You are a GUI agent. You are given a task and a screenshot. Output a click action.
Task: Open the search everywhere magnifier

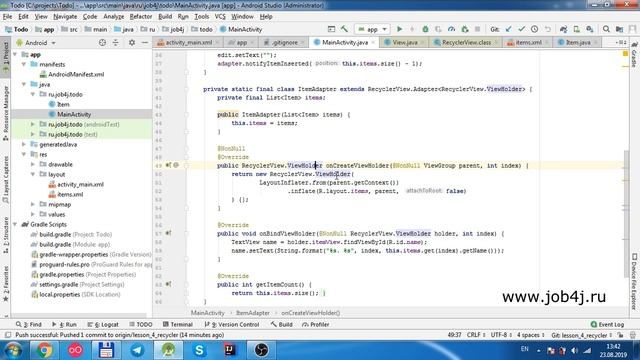606,29
